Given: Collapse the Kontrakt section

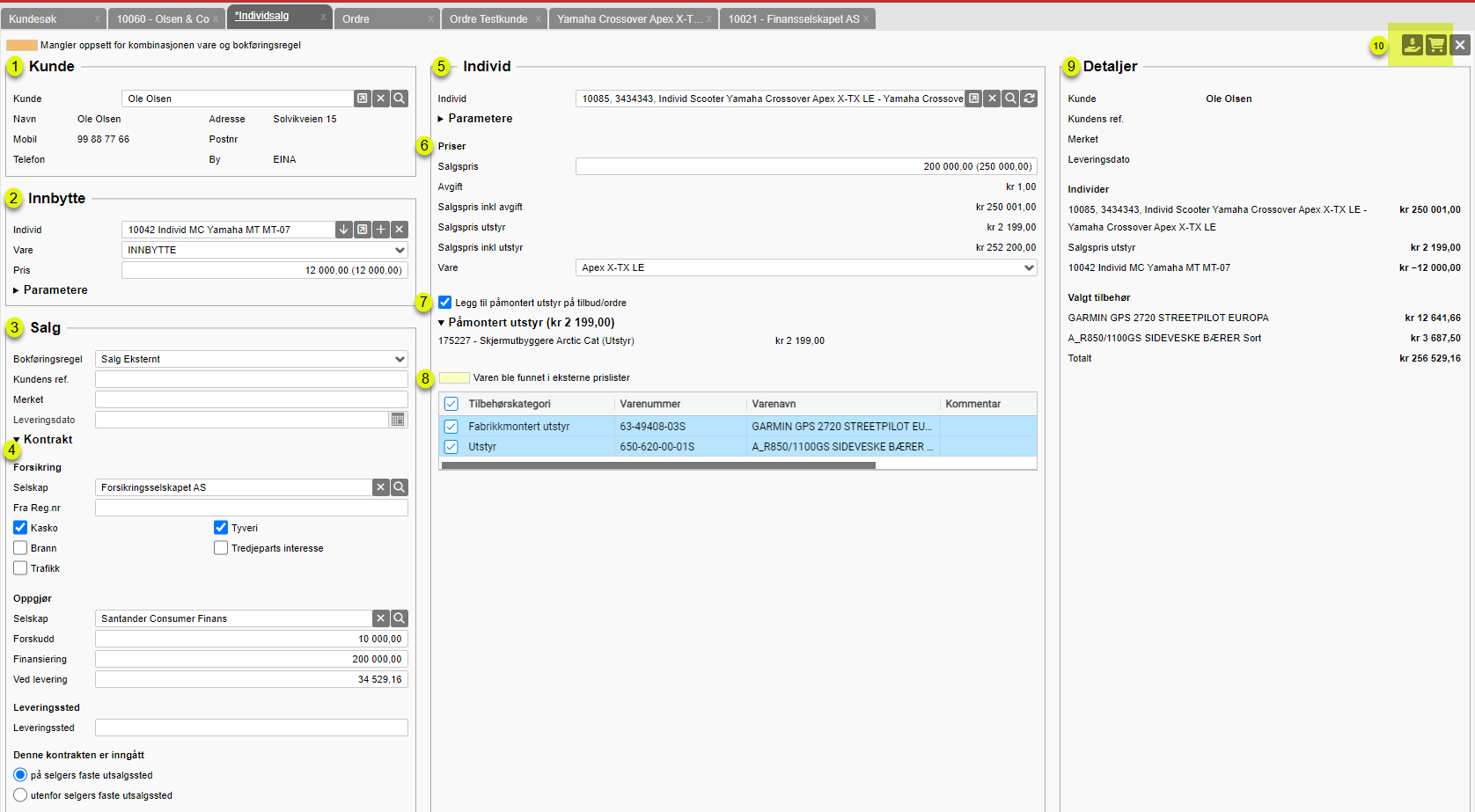Looking at the screenshot, I should (42, 440).
